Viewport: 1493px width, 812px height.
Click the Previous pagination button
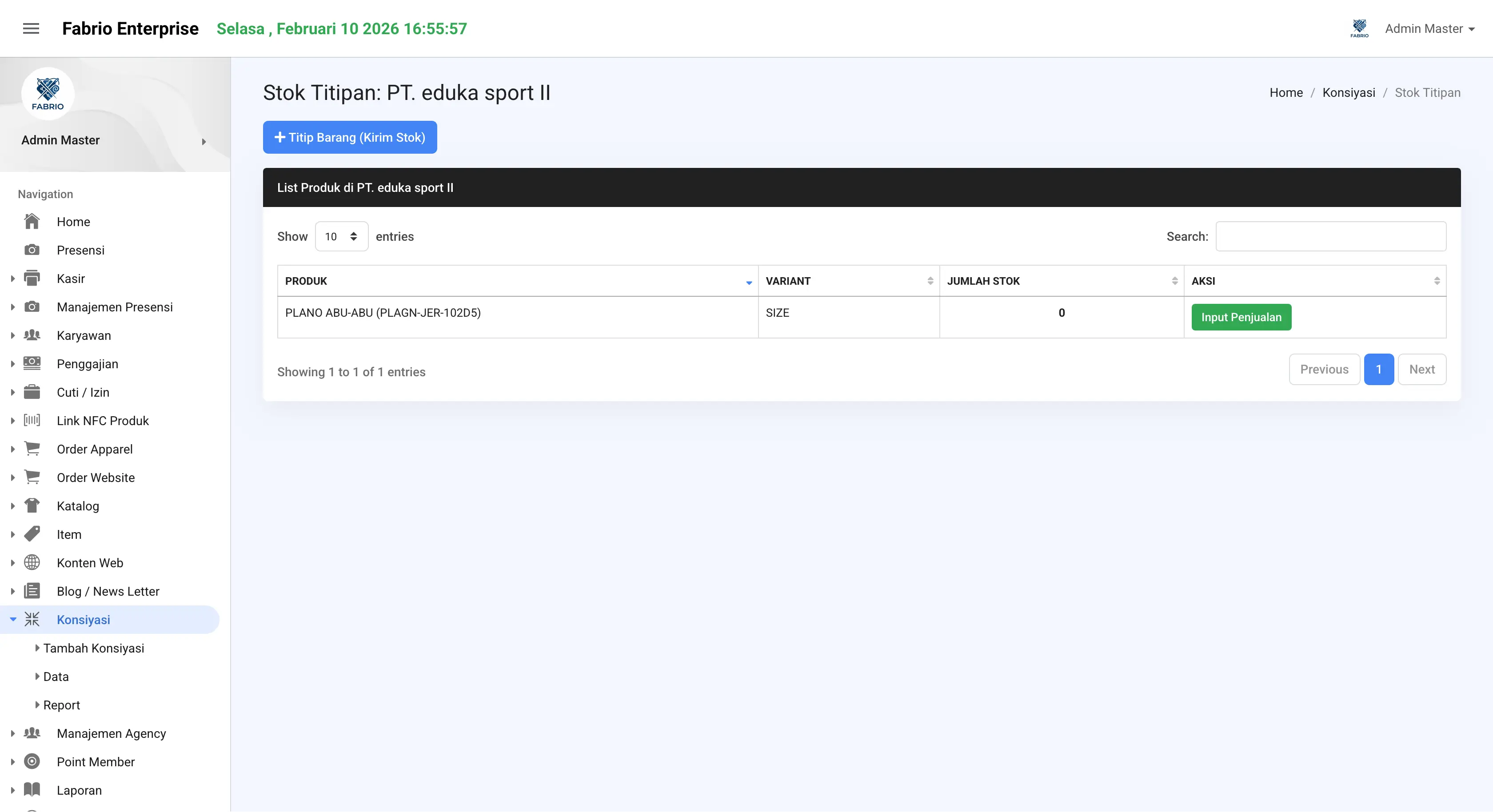[1324, 369]
